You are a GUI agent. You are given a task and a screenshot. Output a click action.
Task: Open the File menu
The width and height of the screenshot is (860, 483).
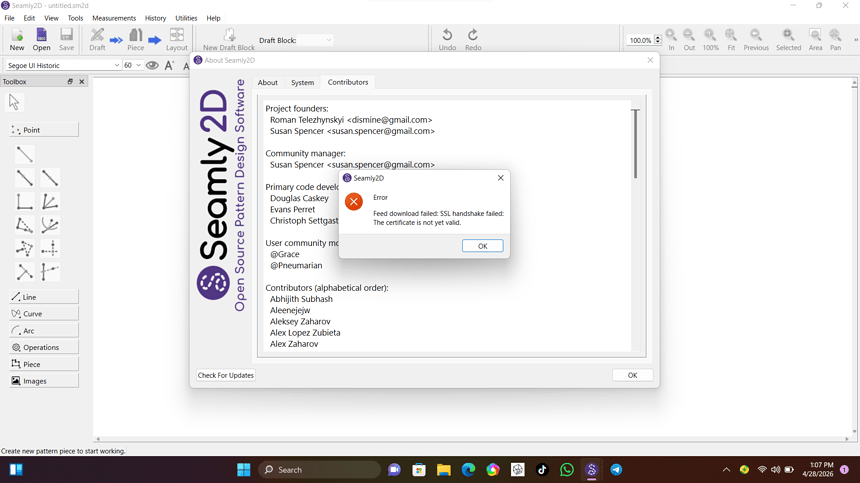pos(9,18)
